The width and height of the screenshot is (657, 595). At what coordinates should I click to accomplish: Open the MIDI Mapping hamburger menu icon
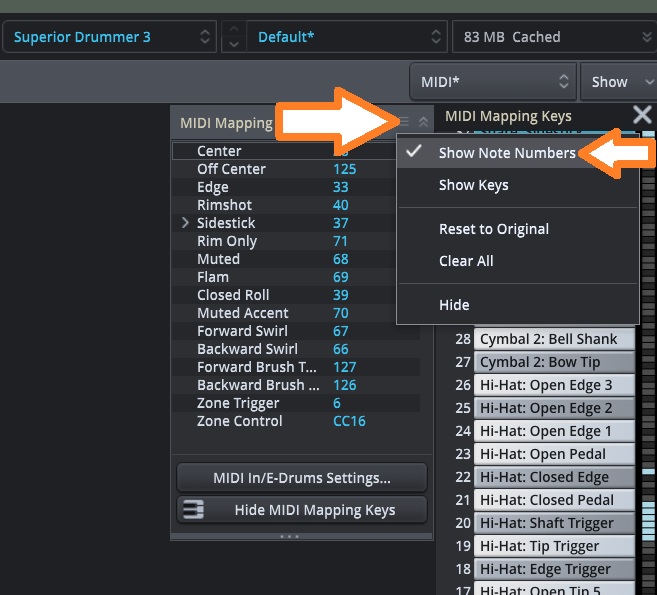(404, 122)
